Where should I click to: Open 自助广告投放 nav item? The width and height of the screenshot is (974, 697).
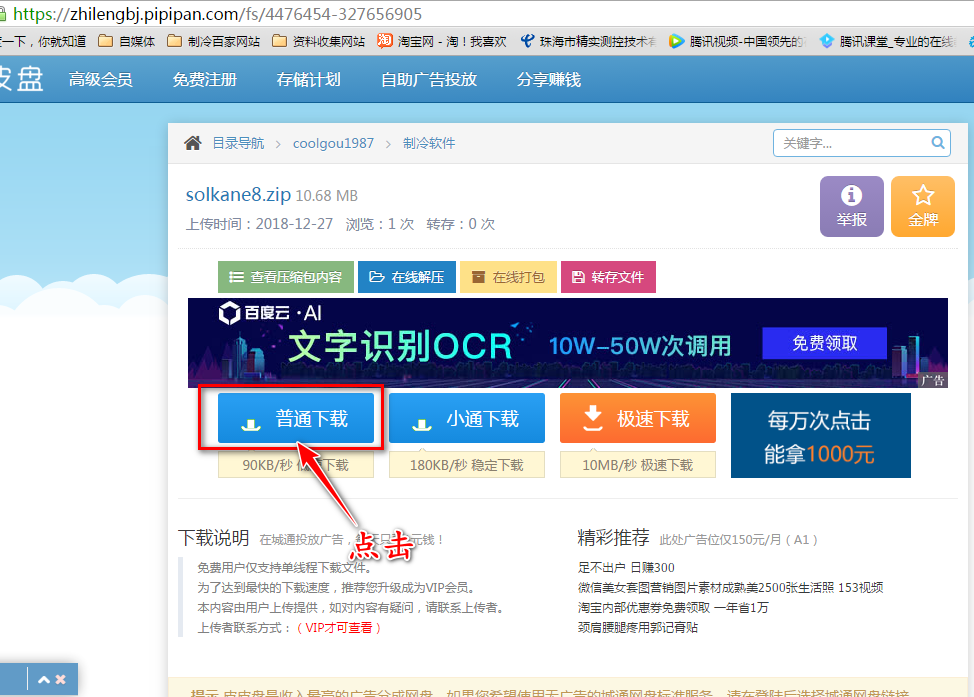click(429, 80)
